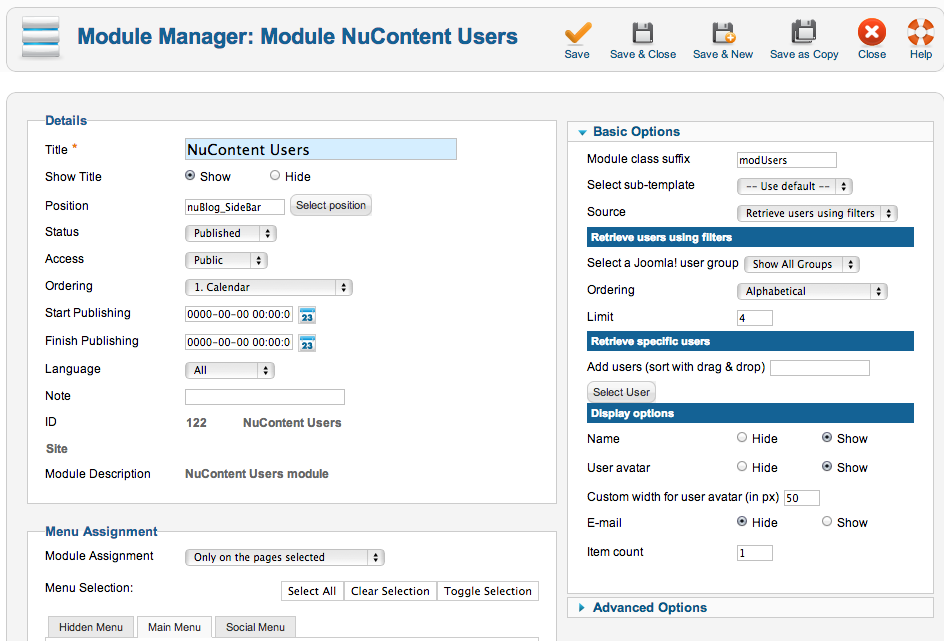Open the Finish Publishing calendar picker
This screenshot has height=641, width=944.
coord(307,342)
